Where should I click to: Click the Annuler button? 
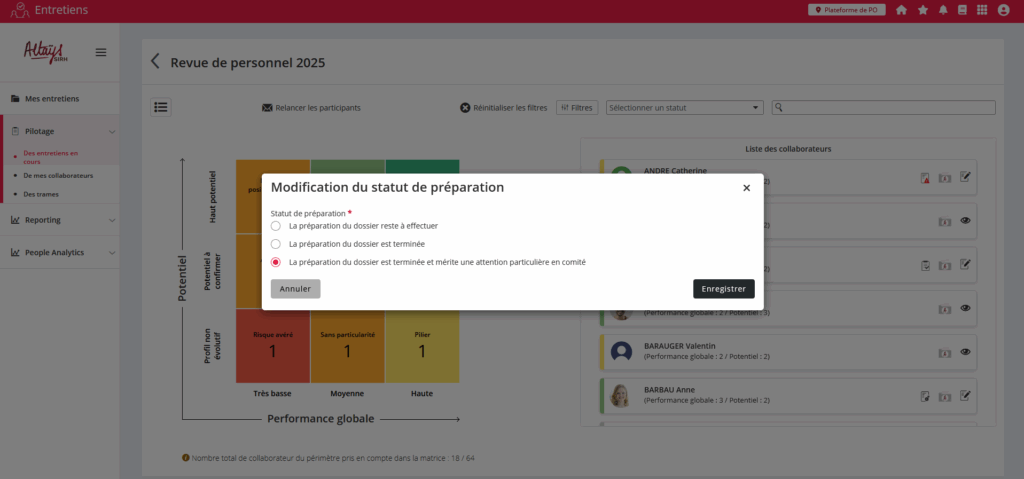295,289
